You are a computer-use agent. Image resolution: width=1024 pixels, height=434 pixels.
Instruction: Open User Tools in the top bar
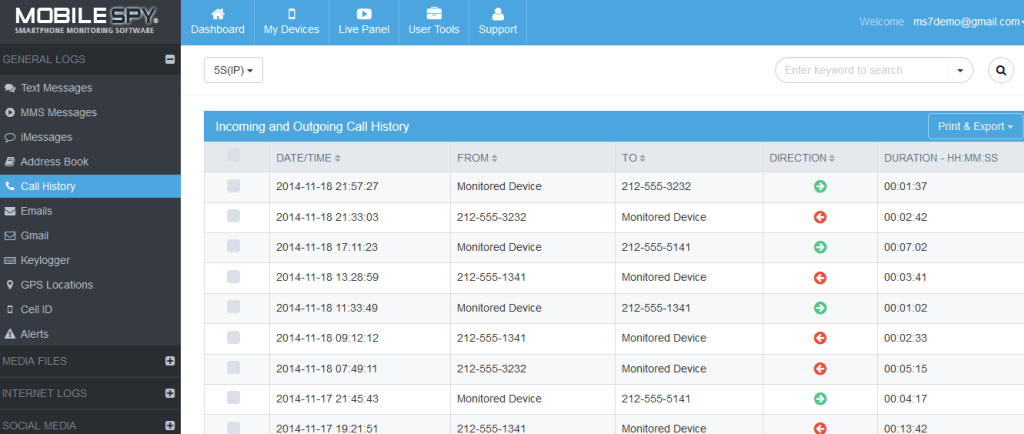pos(434,22)
